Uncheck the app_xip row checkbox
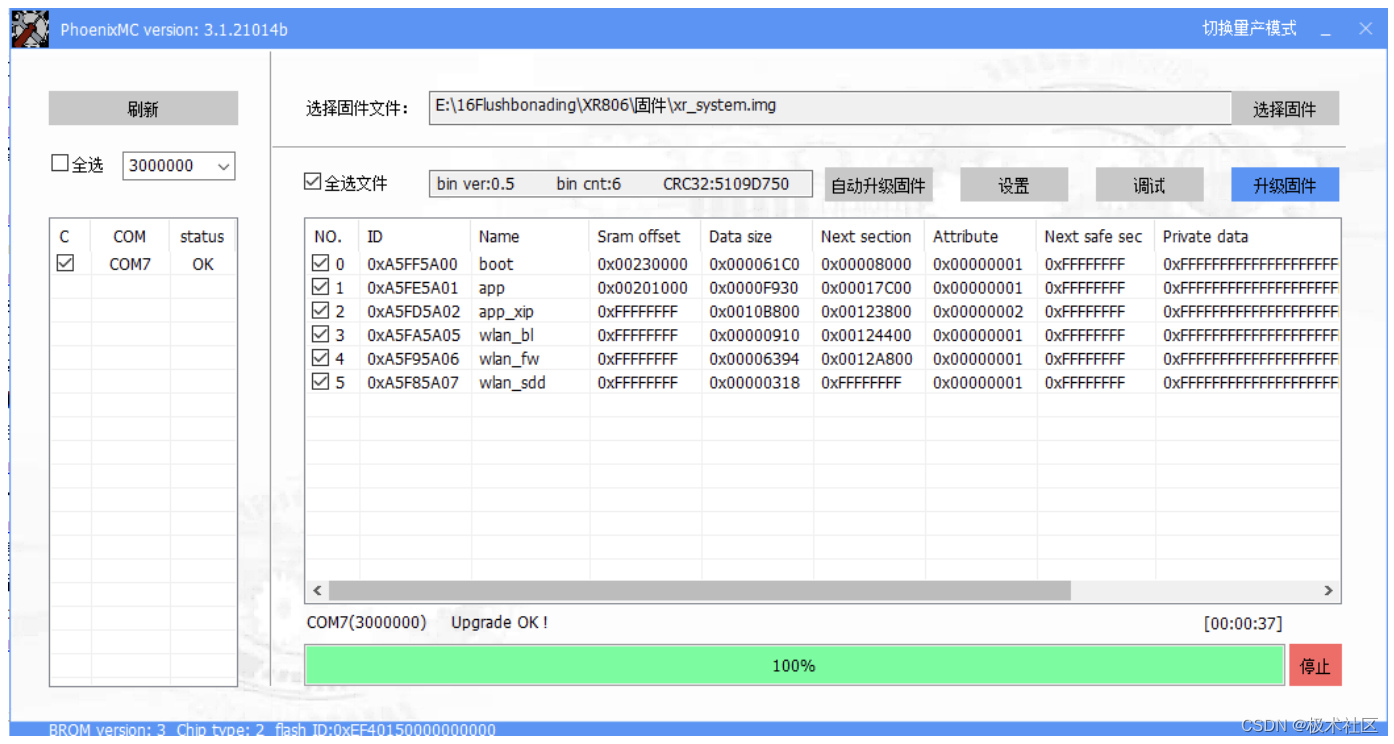Screen dimensions: 1394x744 pos(320,311)
